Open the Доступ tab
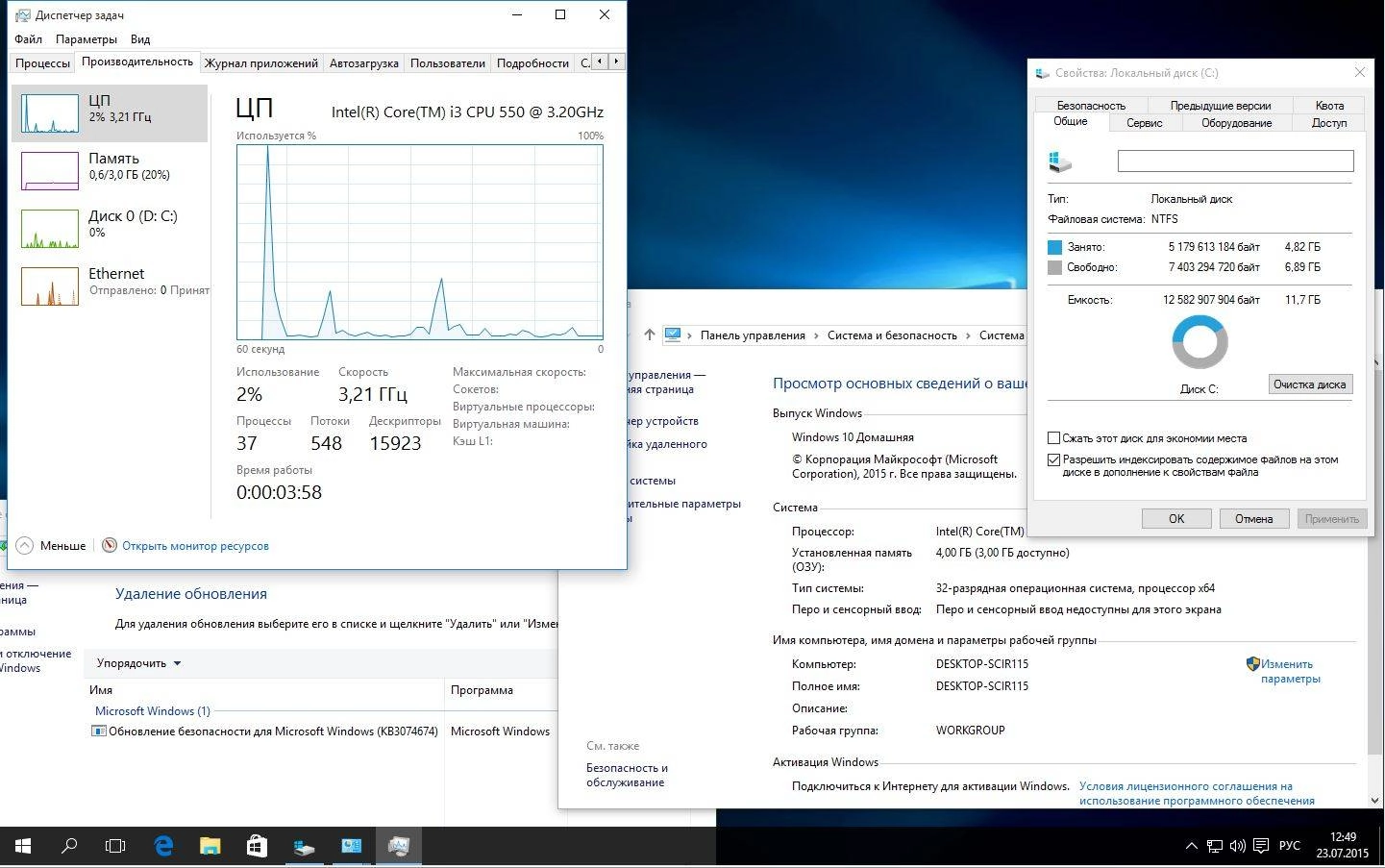The height and width of the screenshot is (868, 1385). coord(1329,123)
